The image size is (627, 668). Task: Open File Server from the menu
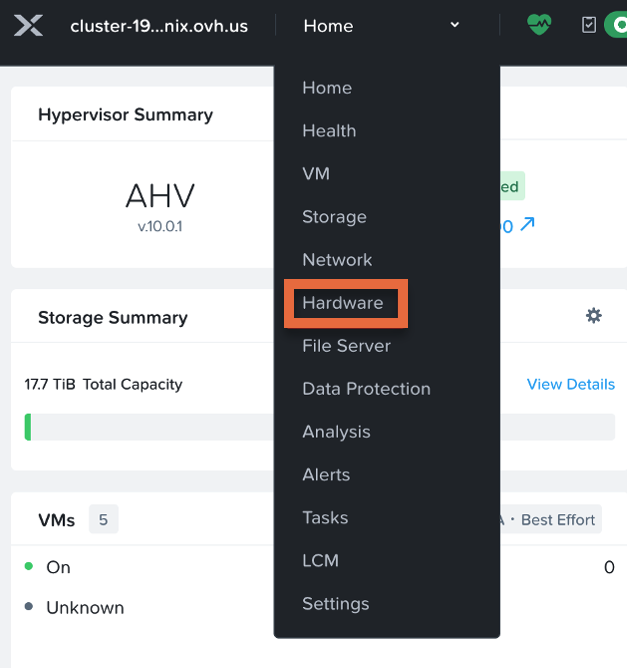[346, 346]
